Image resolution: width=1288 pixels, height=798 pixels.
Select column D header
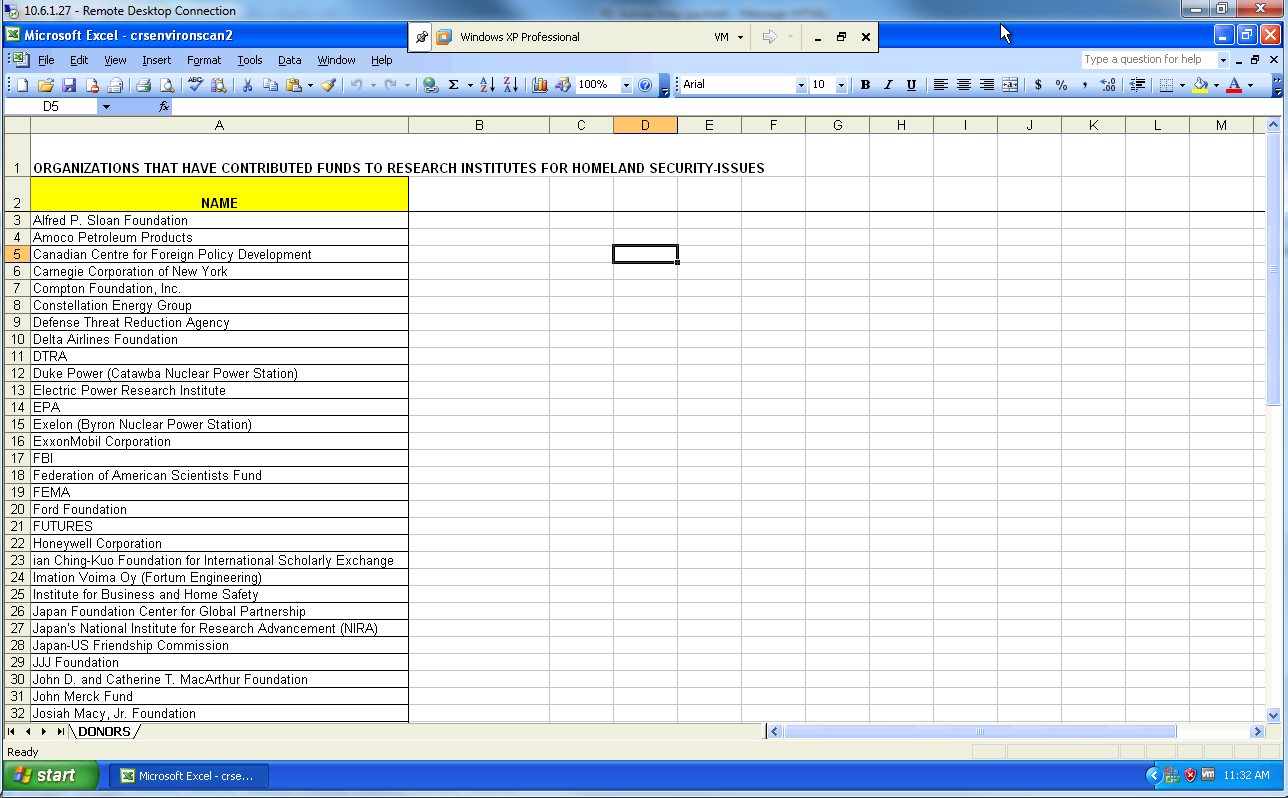[645, 125]
